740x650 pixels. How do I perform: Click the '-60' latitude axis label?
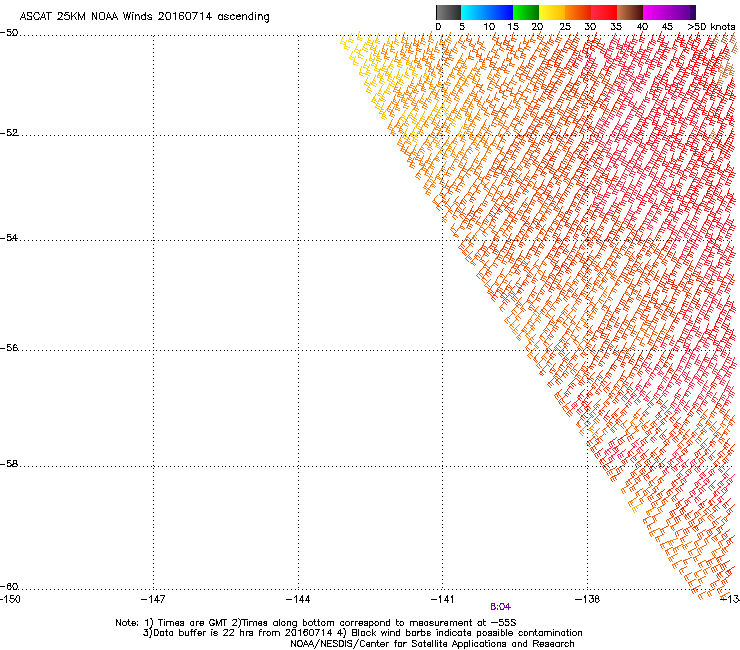coord(9,586)
